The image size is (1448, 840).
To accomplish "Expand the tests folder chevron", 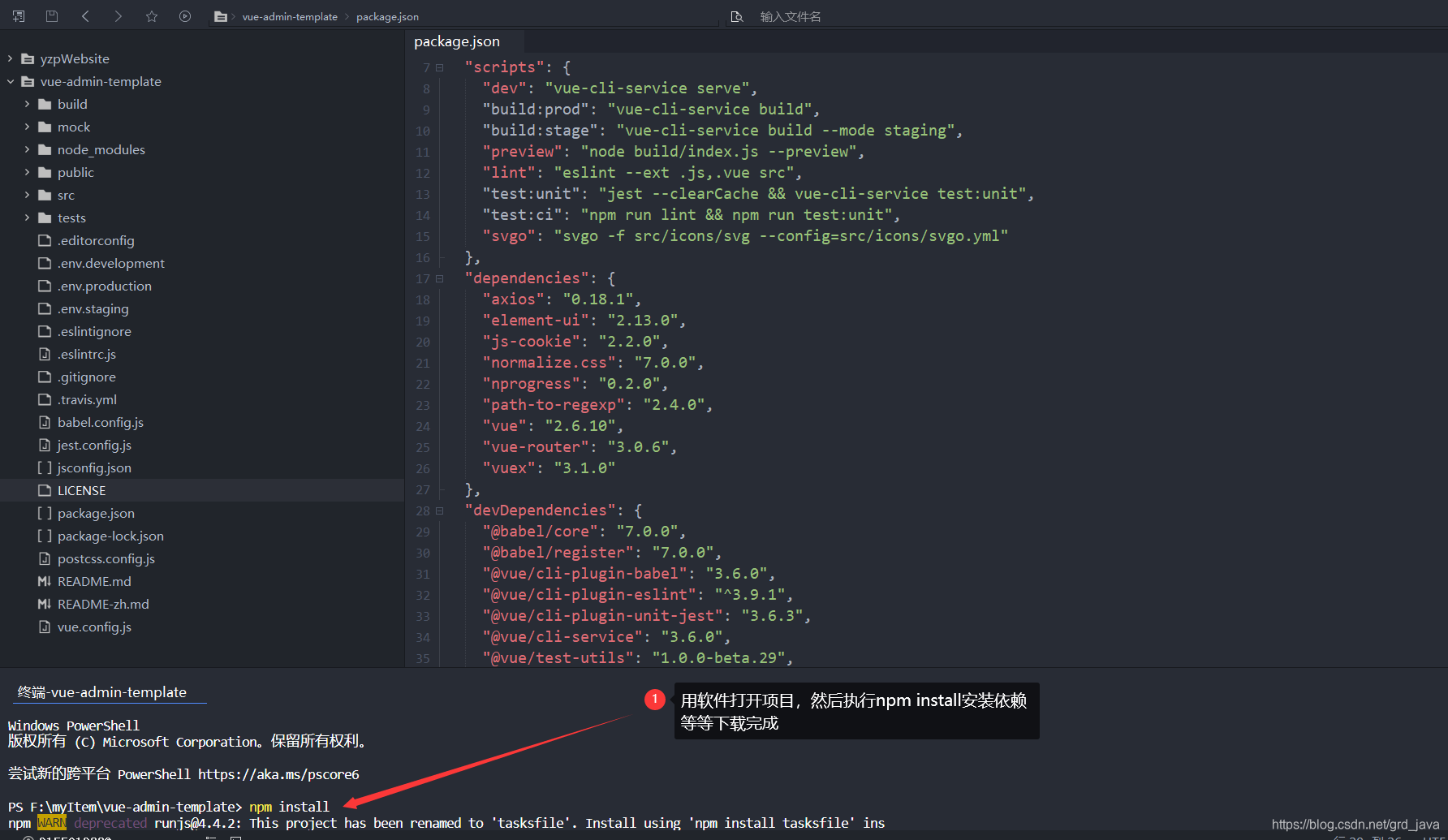I will (x=28, y=218).
